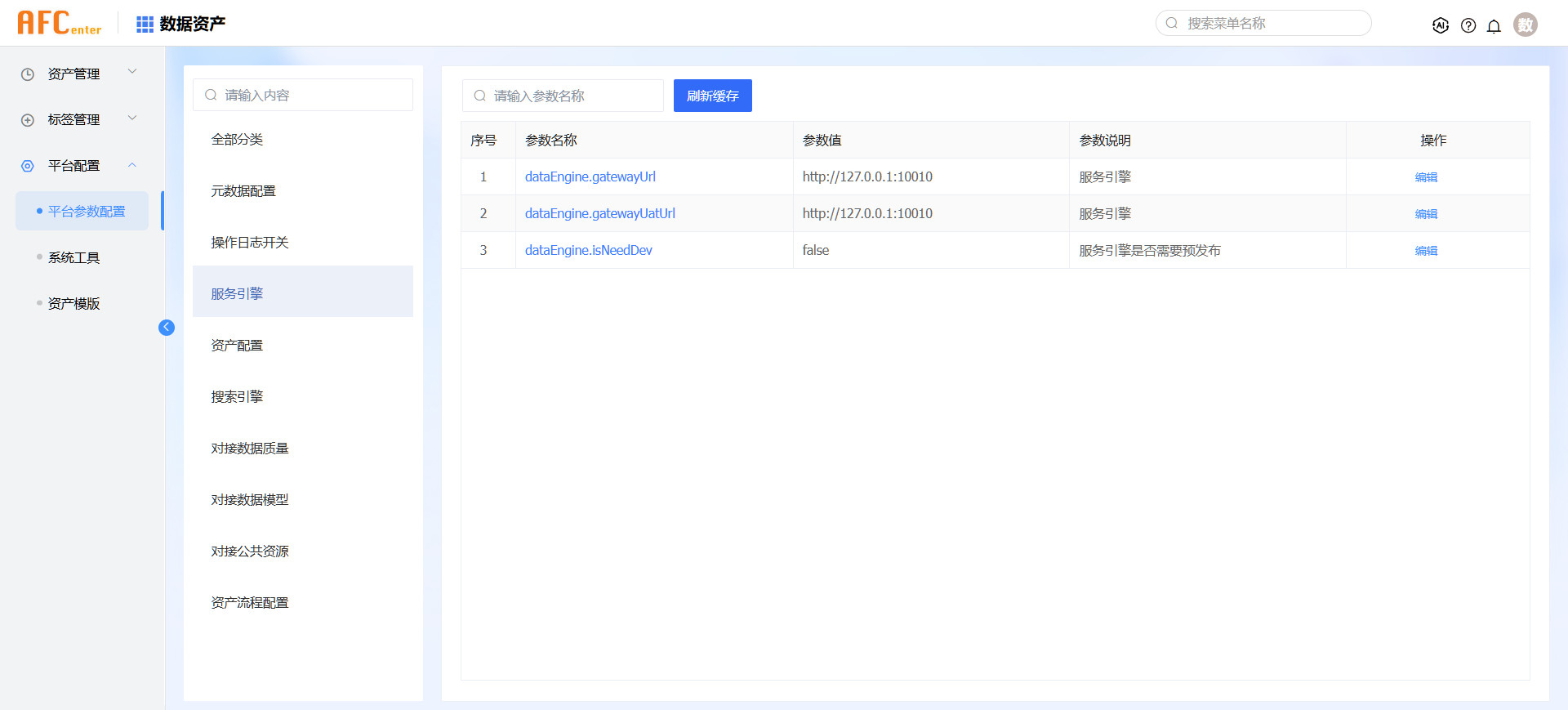Edit the dataEngine.isNeedDev parameter row
1568x710 pixels.
(x=1426, y=251)
